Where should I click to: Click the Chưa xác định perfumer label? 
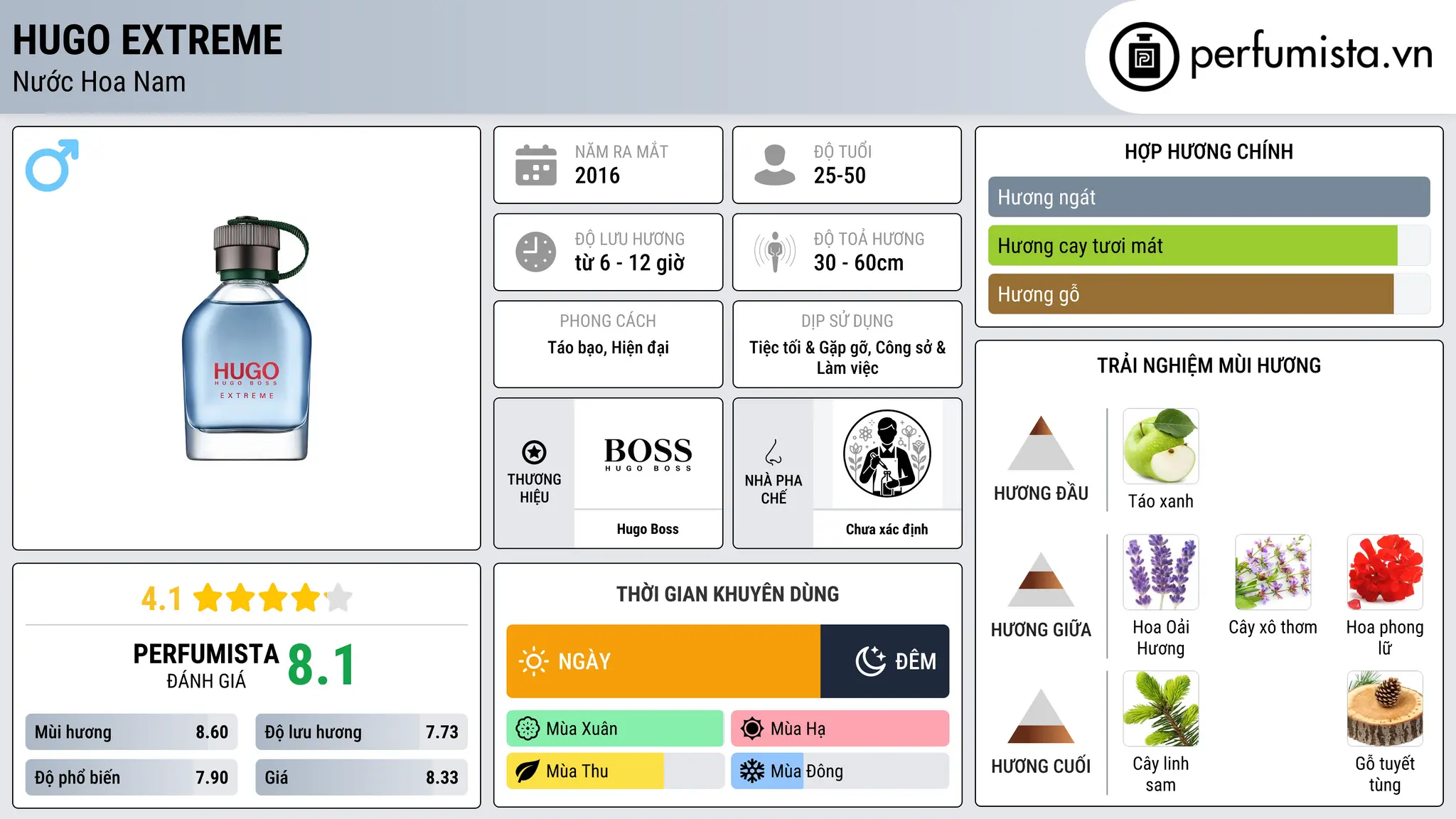point(887,529)
